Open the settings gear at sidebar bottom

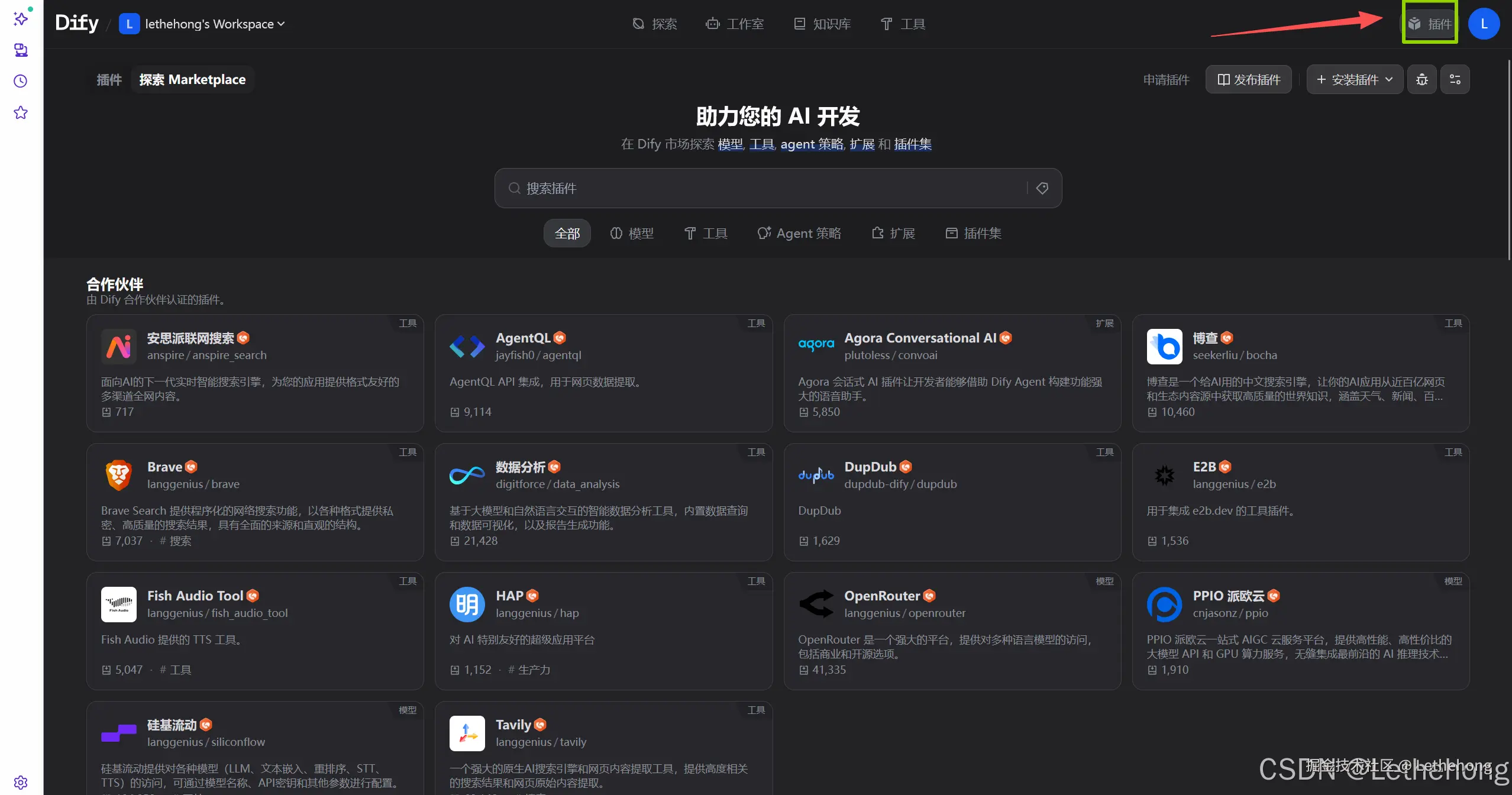pyautogui.click(x=21, y=781)
